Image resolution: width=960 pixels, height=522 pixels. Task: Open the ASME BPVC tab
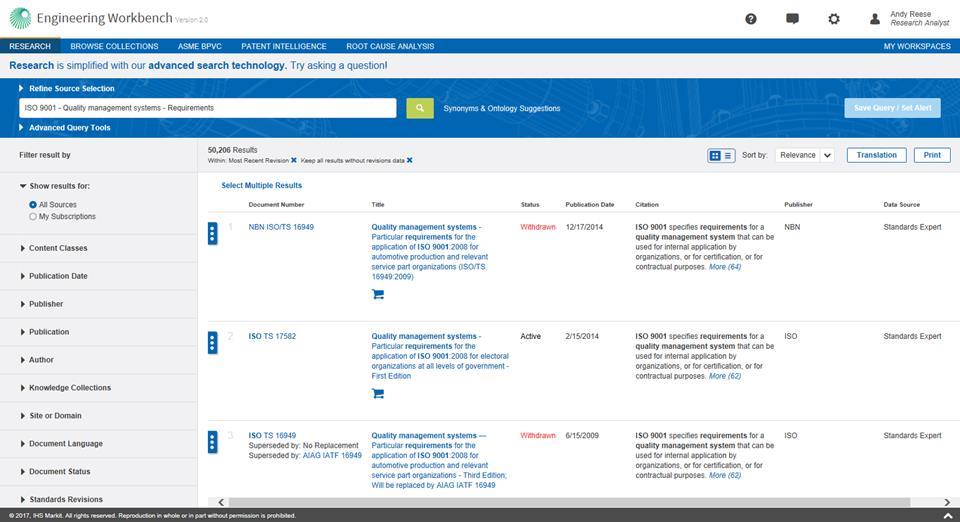click(200, 46)
